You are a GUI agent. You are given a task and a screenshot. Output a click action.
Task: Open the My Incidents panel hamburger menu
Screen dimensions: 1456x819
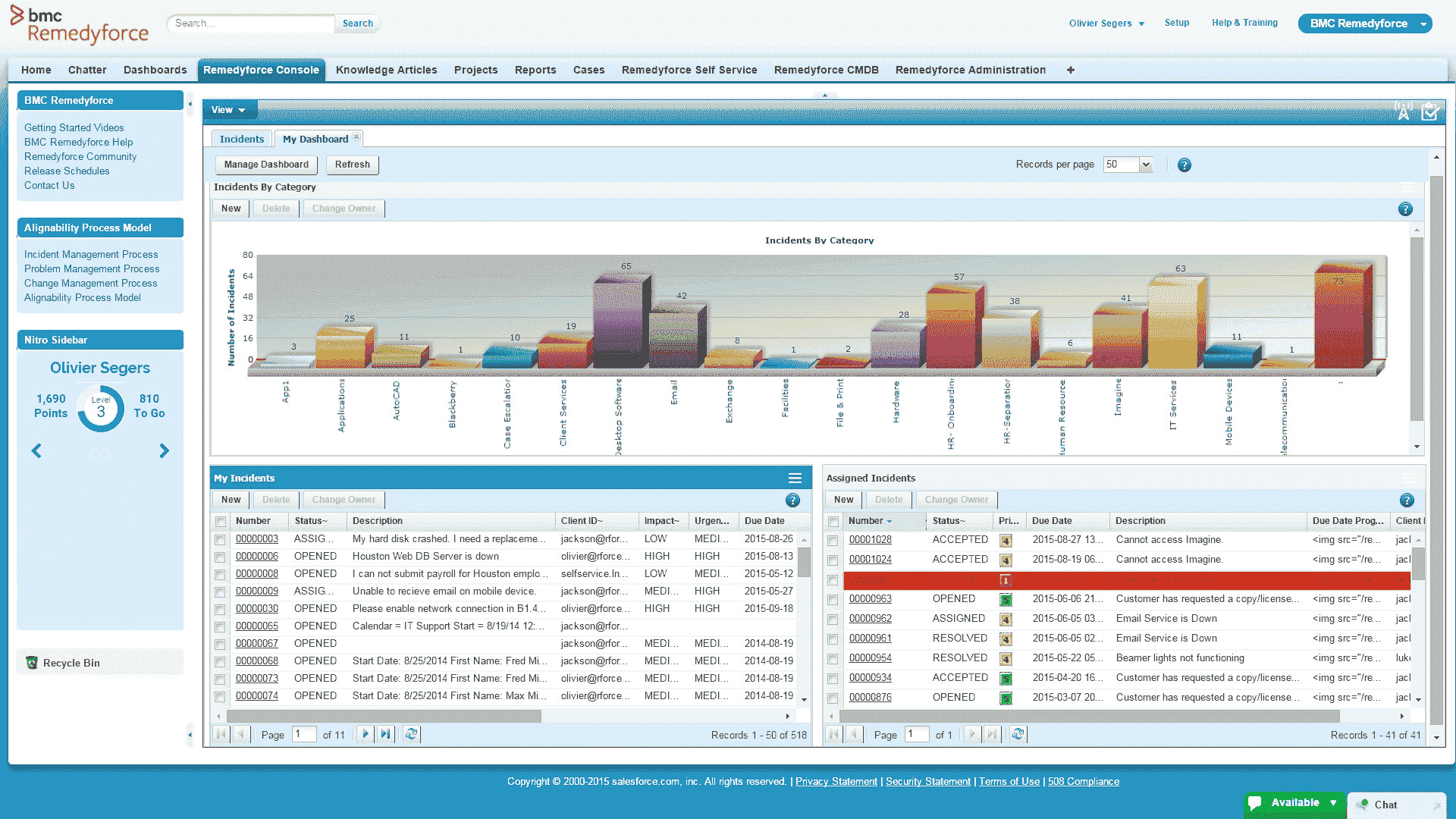coord(795,479)
